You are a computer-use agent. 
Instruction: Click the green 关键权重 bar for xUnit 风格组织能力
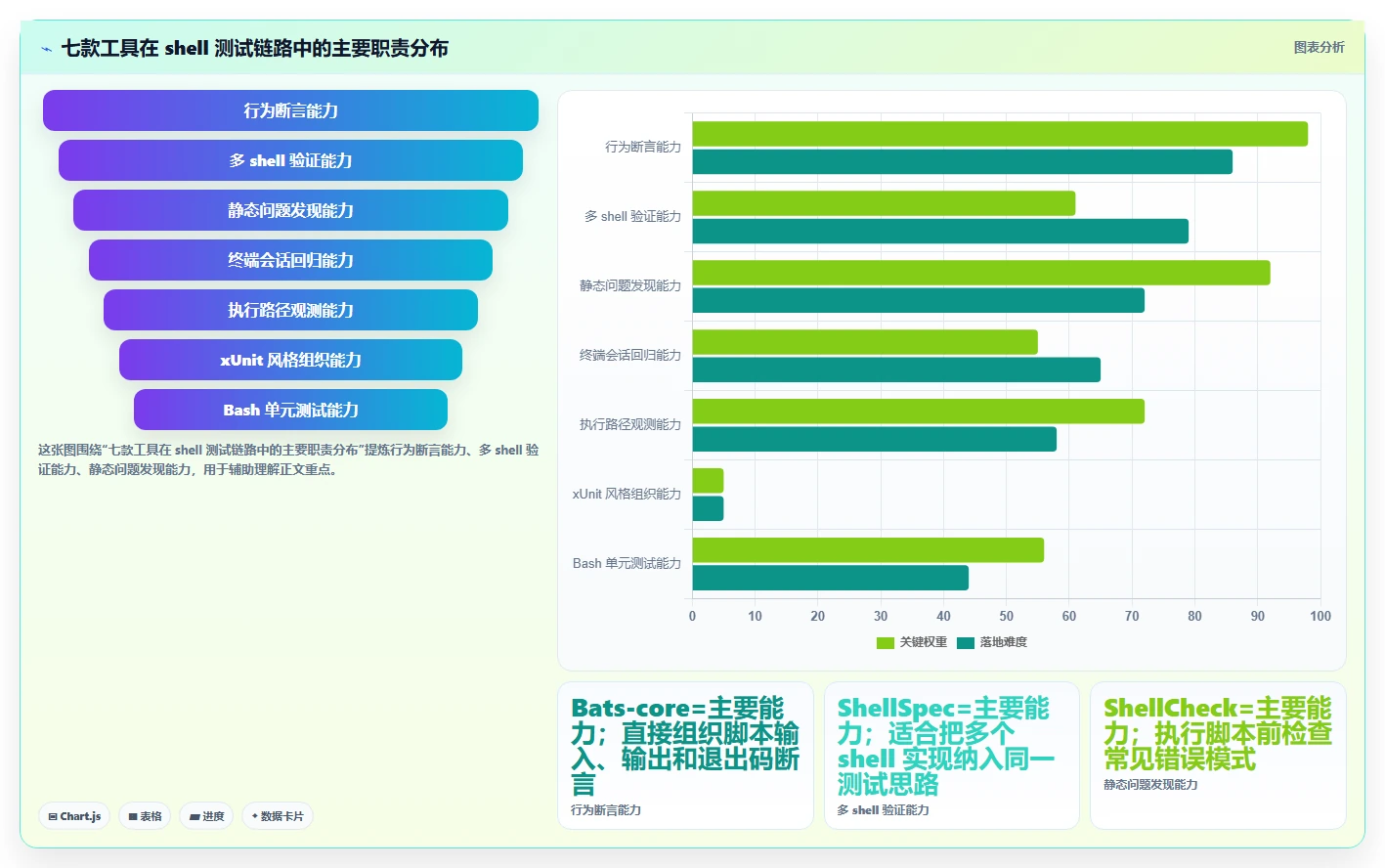[708, 481]
